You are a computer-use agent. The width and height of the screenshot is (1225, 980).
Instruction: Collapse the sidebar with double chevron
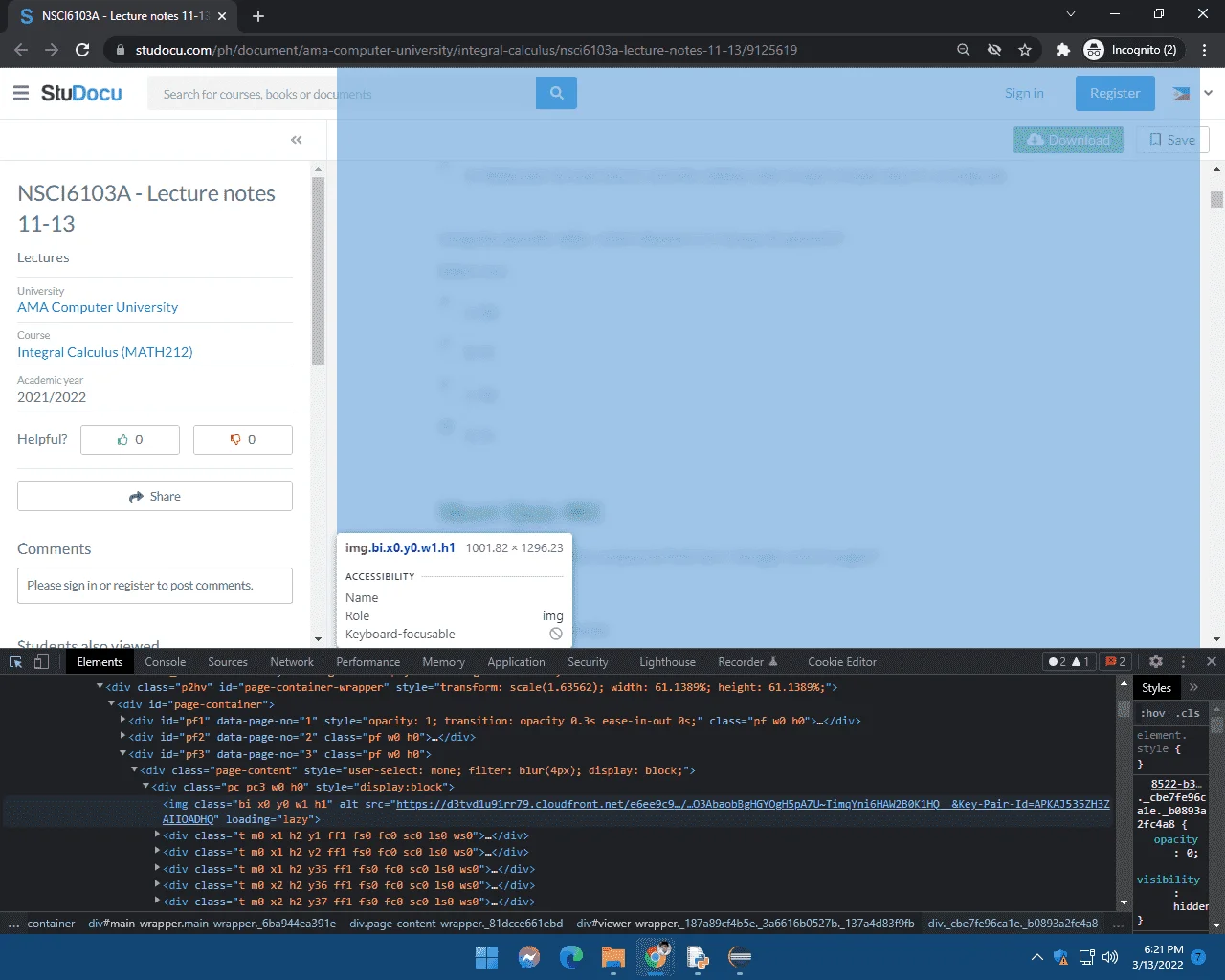tap(297, 140)
